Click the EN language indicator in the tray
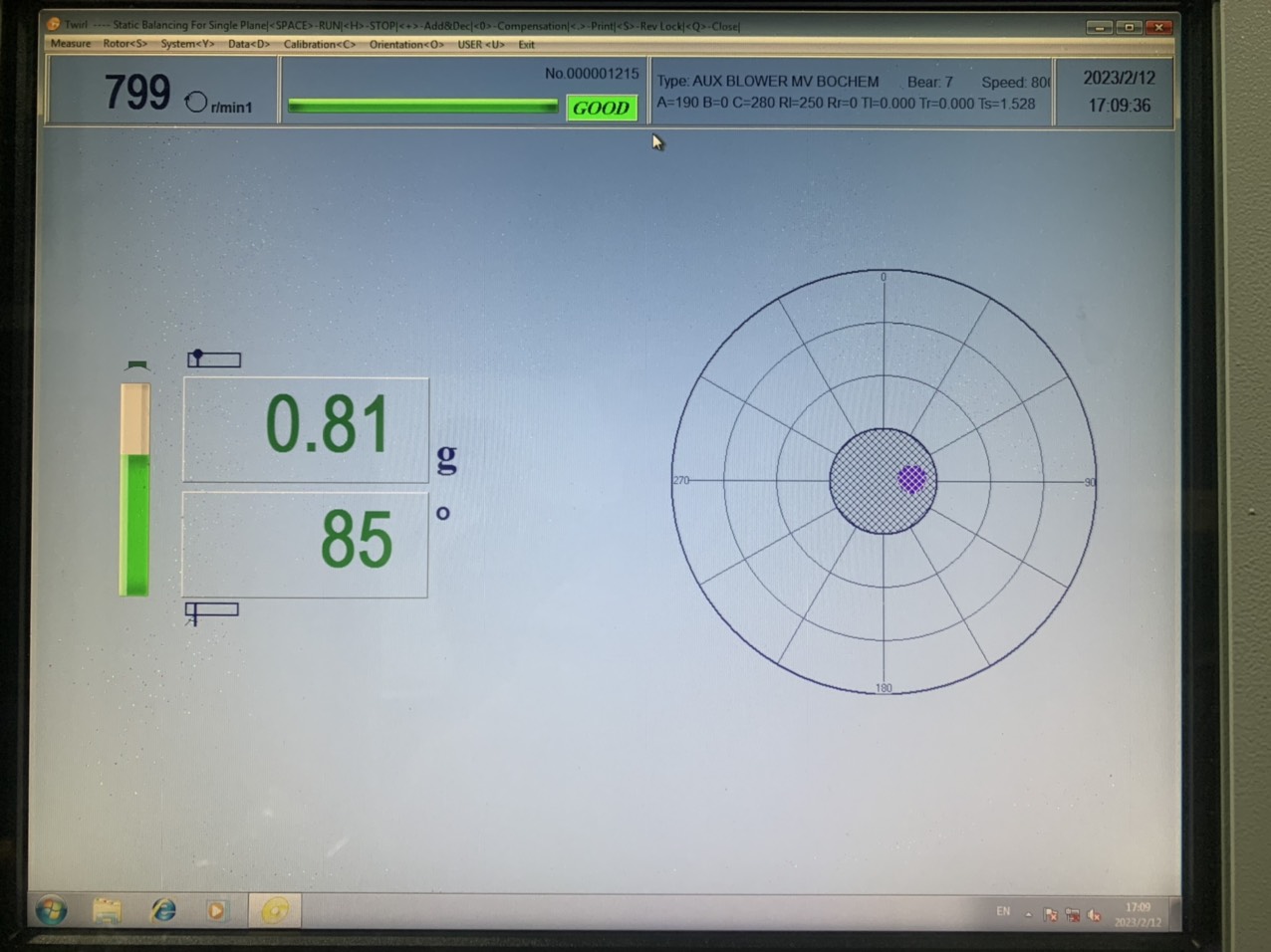Image resolution: width=1271 pixels, height=952 pixels. click(1003, 911)
